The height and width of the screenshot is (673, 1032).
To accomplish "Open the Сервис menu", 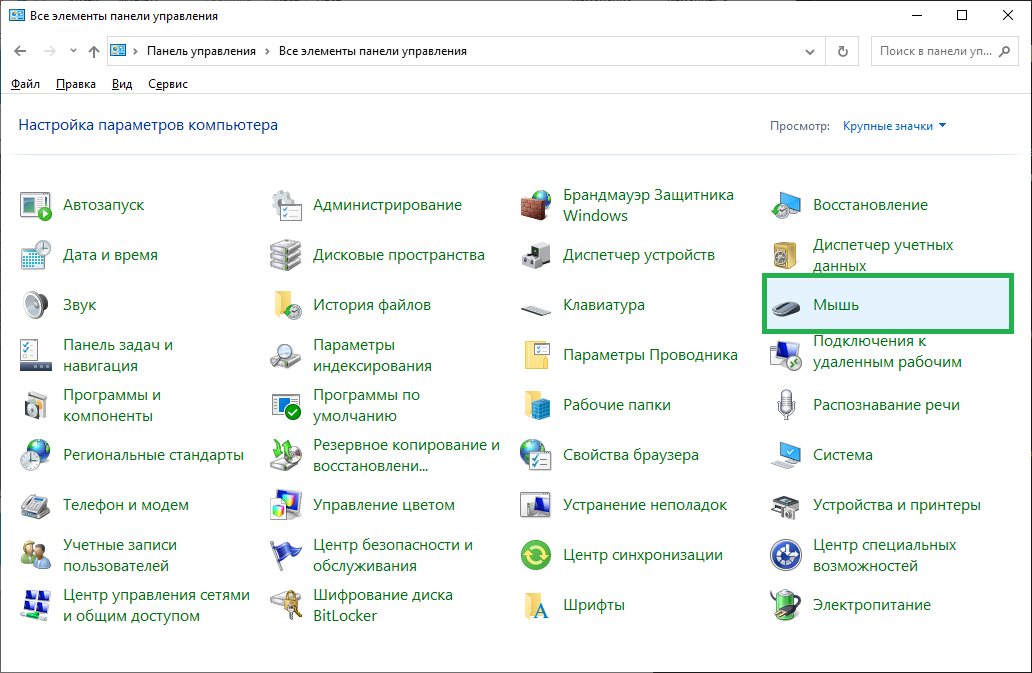I will (x=167, y=84).
